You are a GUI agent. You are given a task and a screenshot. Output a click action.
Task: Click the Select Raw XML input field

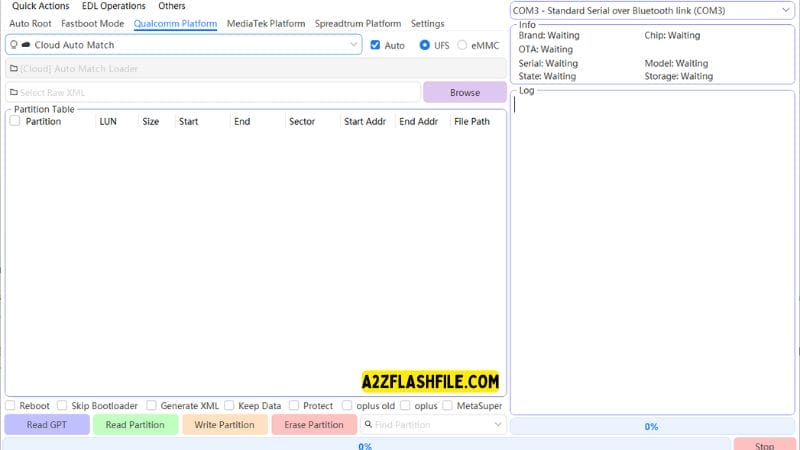213,92
